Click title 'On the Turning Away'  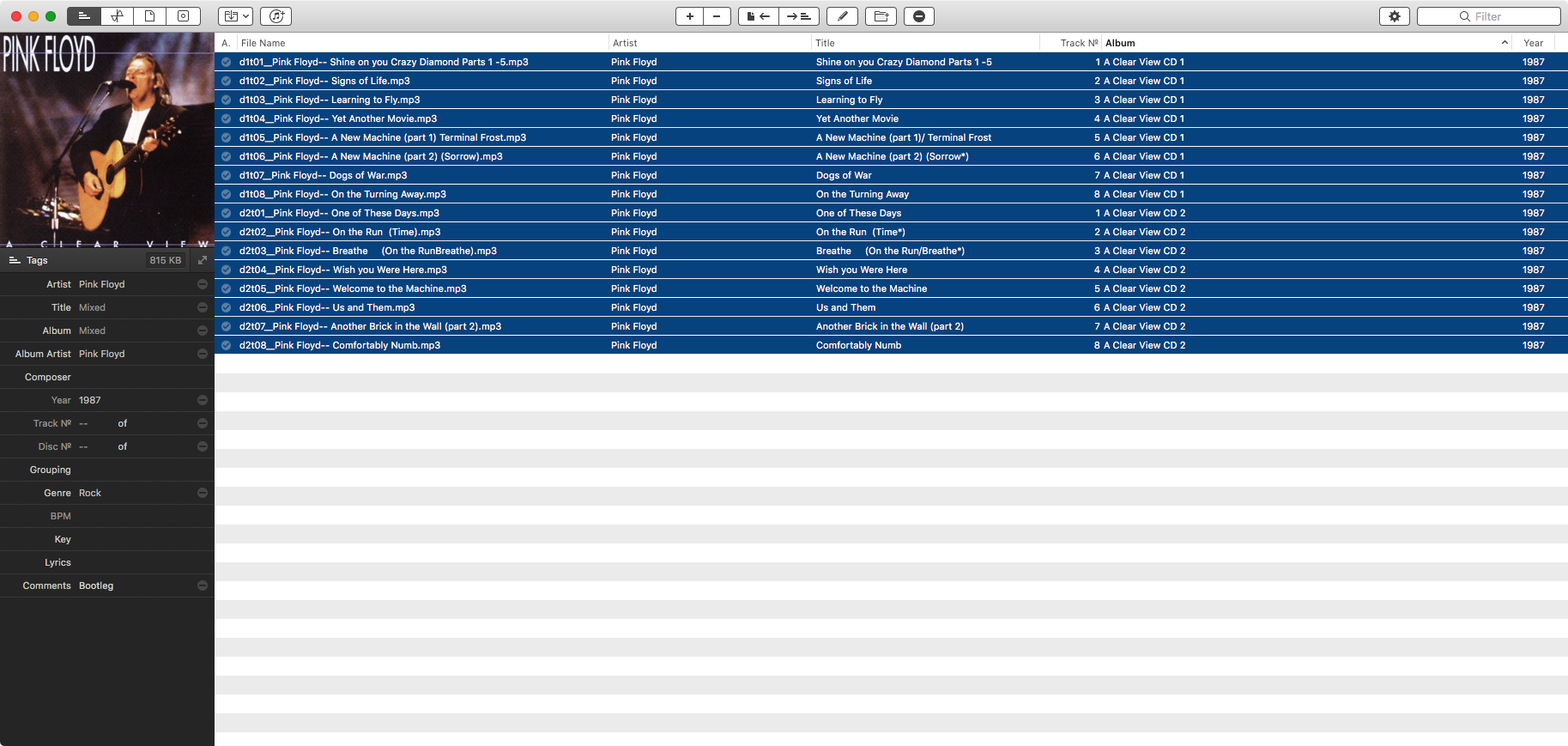click(x=863, y=194)
